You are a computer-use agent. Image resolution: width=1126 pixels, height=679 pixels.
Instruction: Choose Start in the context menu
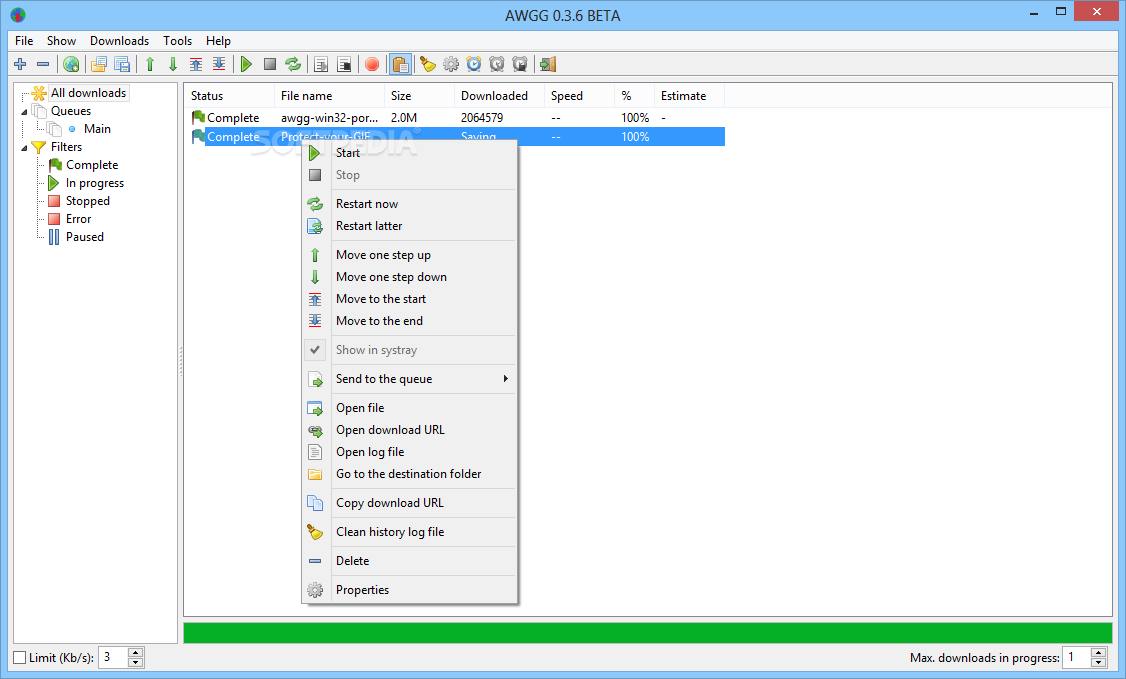click(409, 153)
